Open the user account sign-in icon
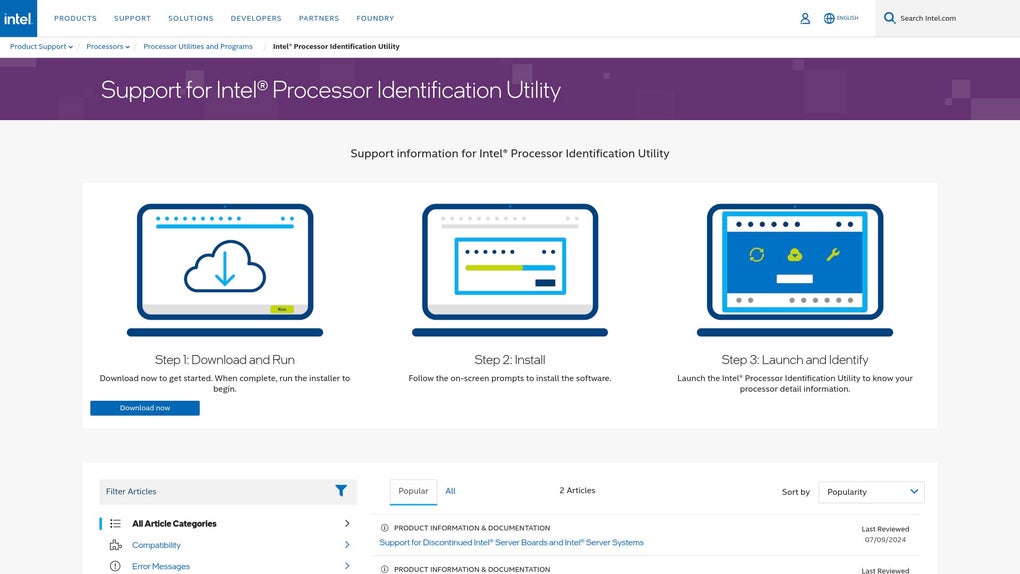Screen dimensions: 1020x574 click(805, 18)
